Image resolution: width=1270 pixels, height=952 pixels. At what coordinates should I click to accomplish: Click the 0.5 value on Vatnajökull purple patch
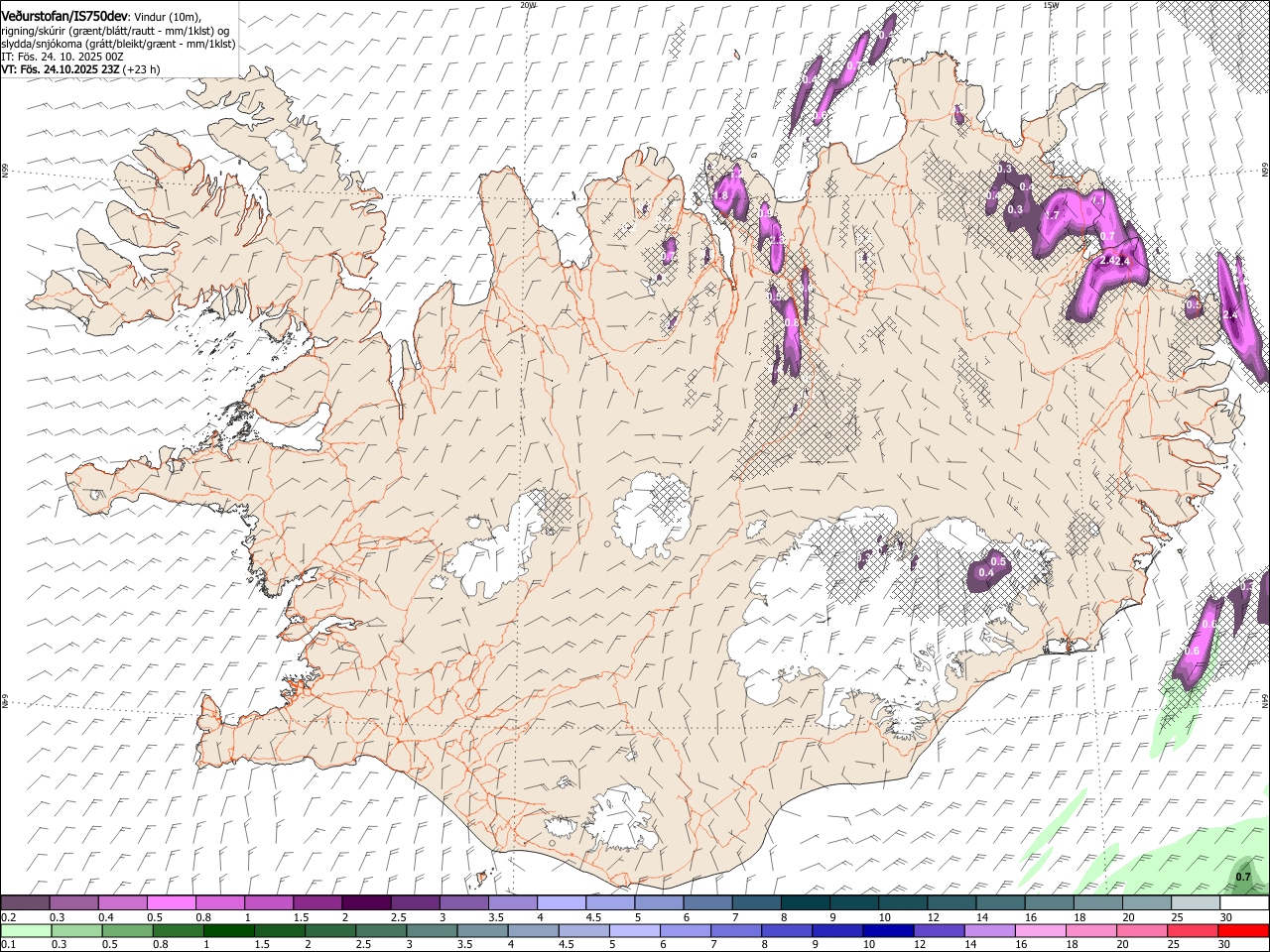coord(999,561)
